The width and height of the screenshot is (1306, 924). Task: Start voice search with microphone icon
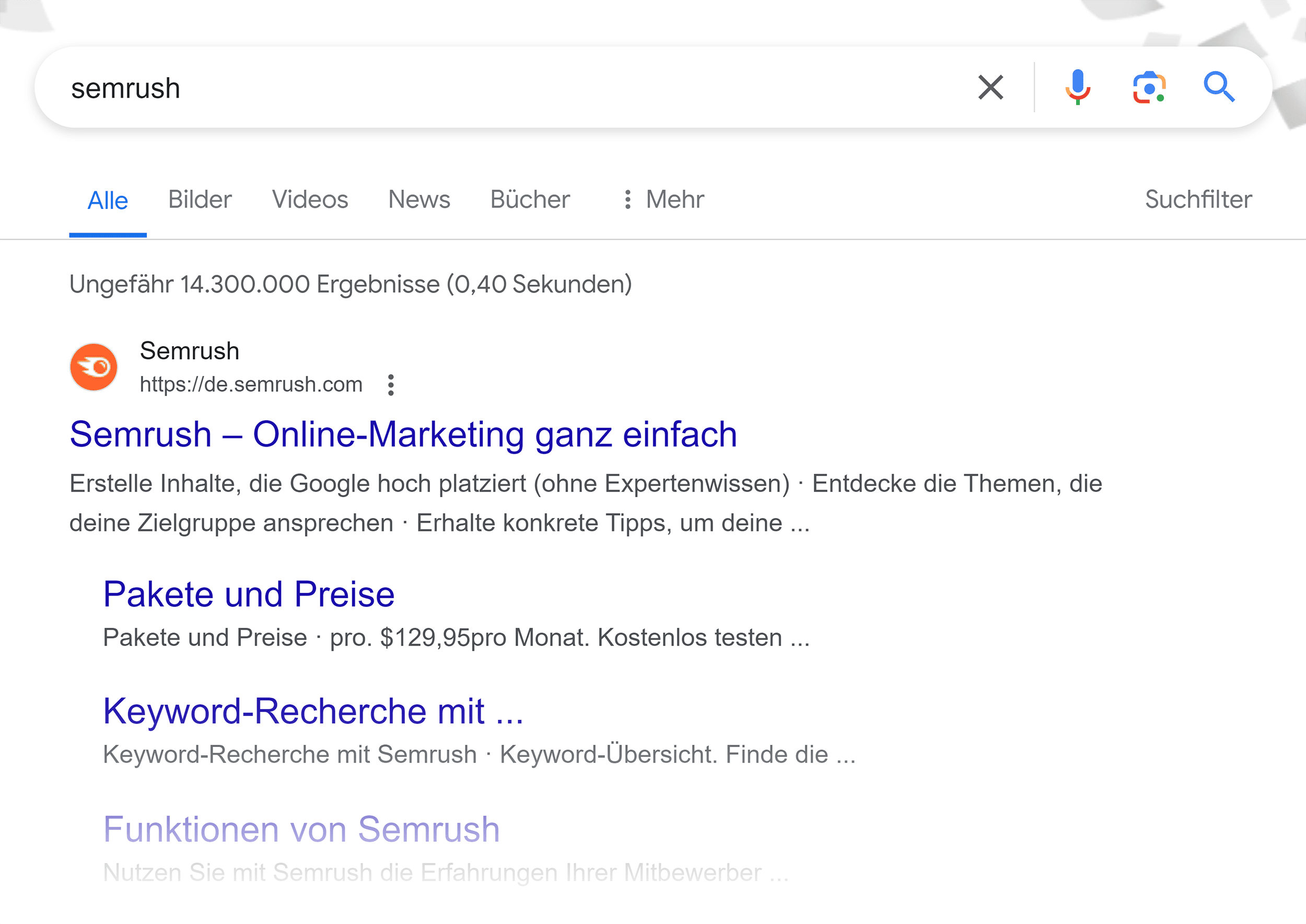[x=1077, y=88]
